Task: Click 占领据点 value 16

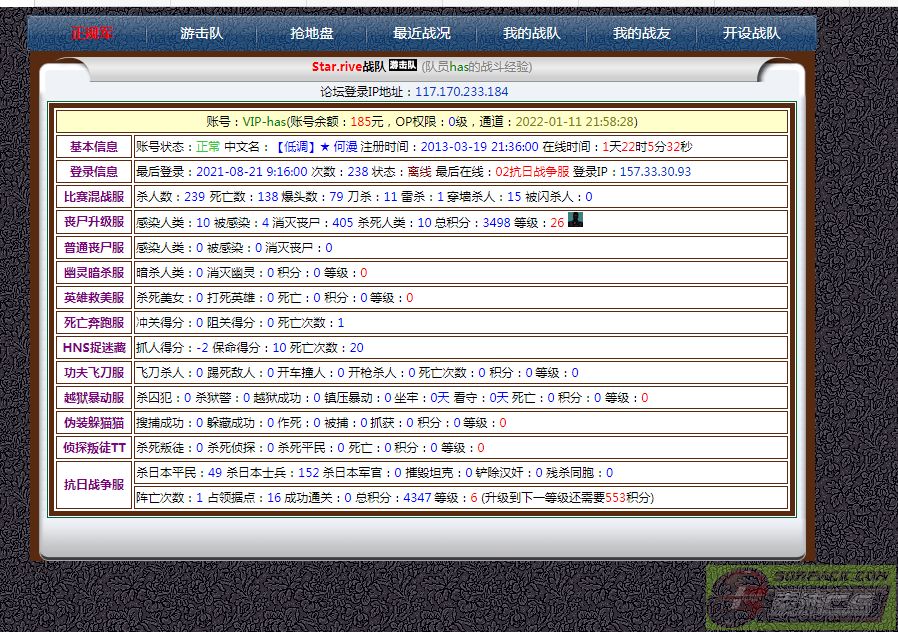Action: click(274, 497)
